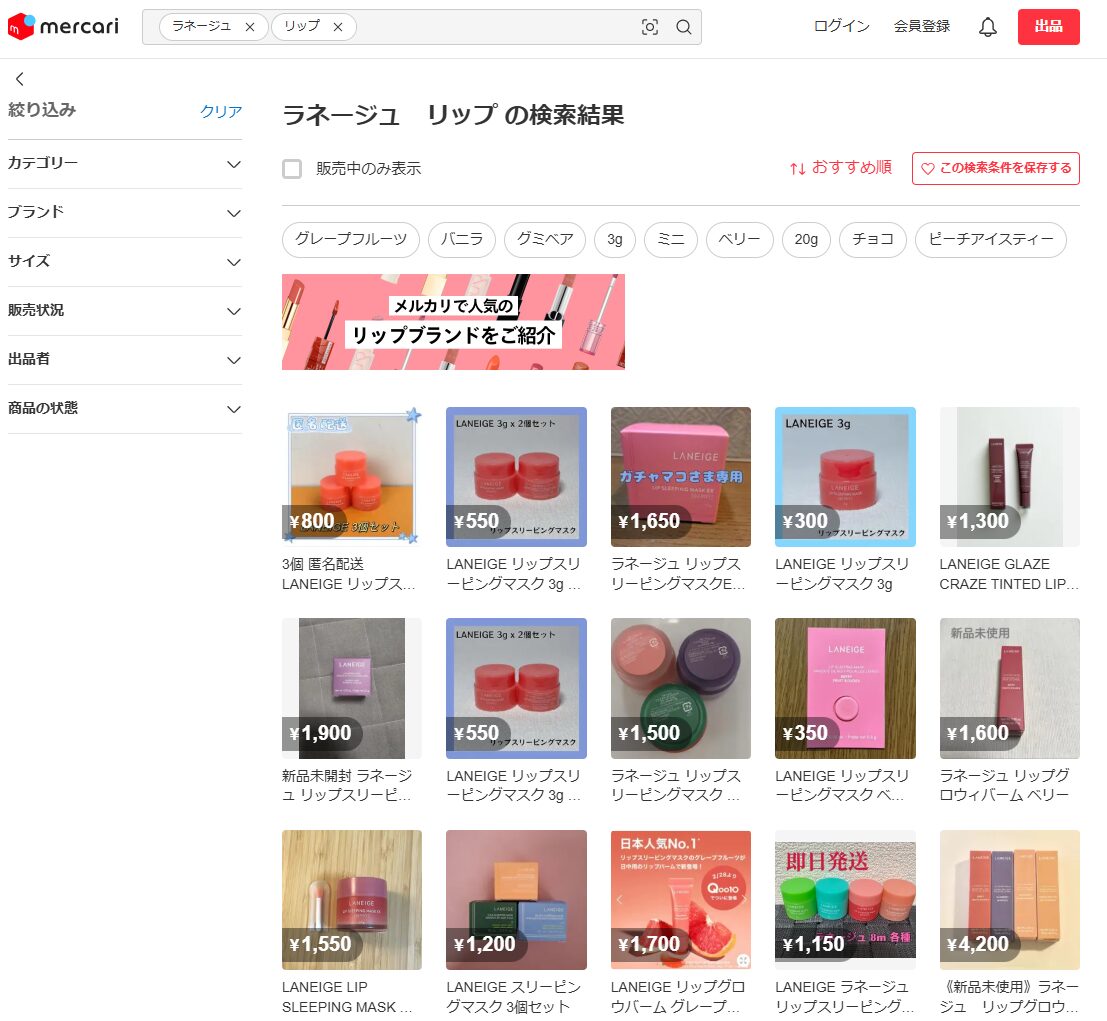Open the ¥1,600 新品未使用 item
Viewport: 1107px width, 1021px height.
point(1010,688)
